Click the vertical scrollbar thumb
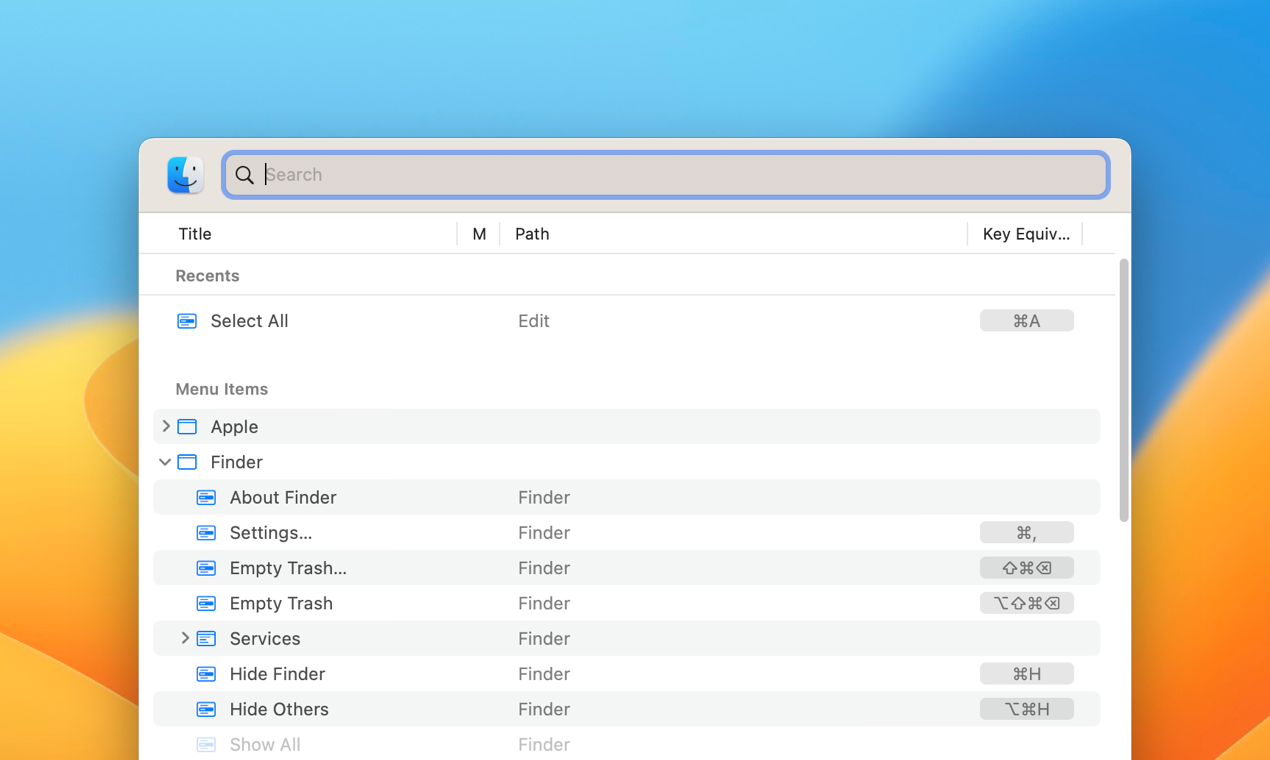1270x760 pixels. click(1123, 390)
